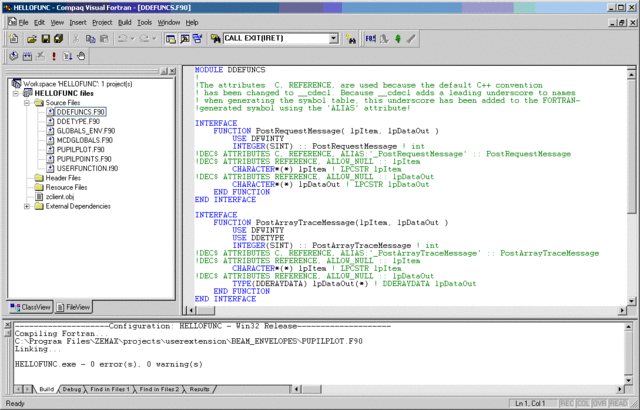Click the Open file folder icon
640x410 pixels.
pos(31,39)
